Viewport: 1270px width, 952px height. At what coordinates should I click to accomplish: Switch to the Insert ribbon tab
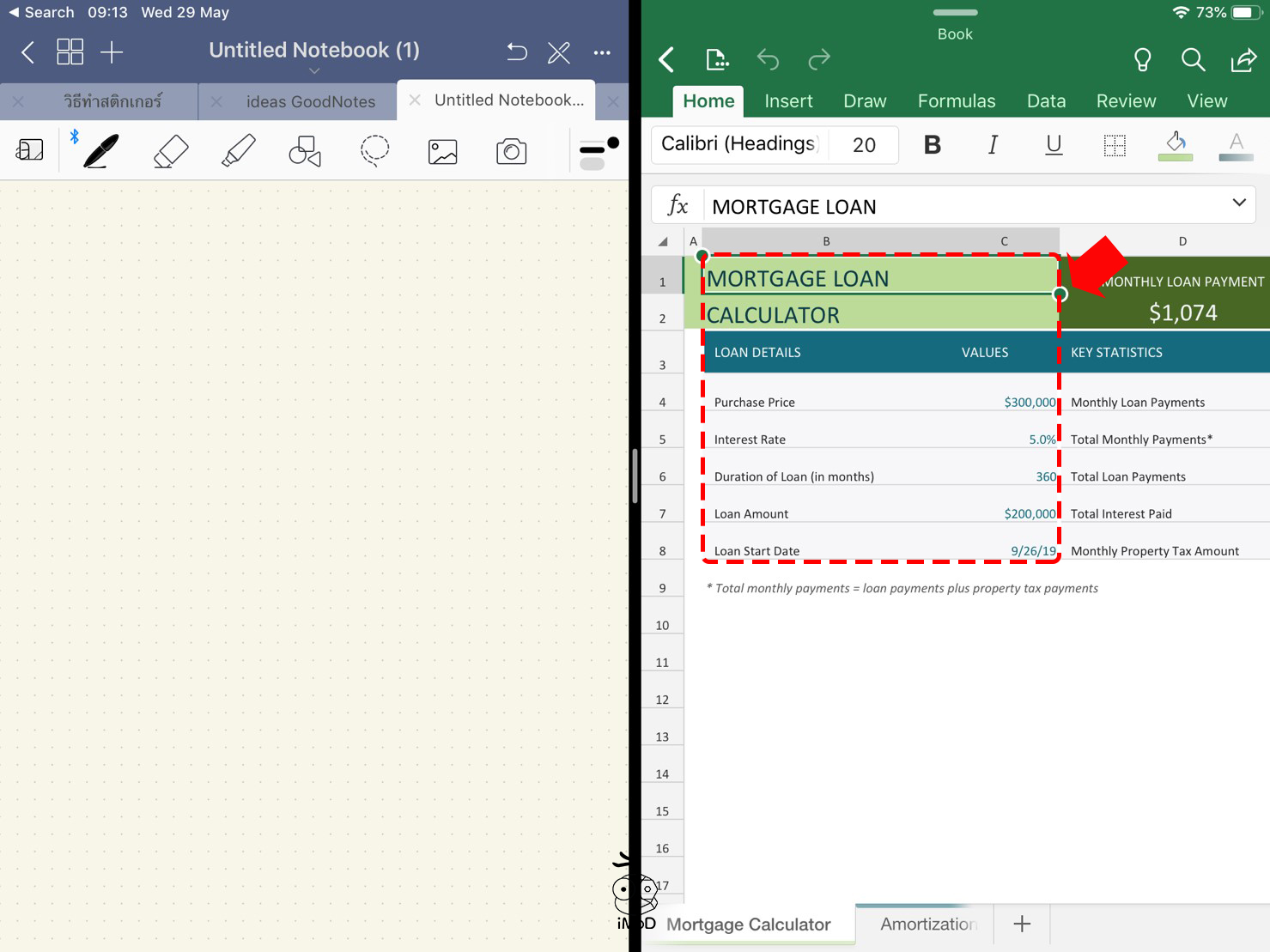787,101
